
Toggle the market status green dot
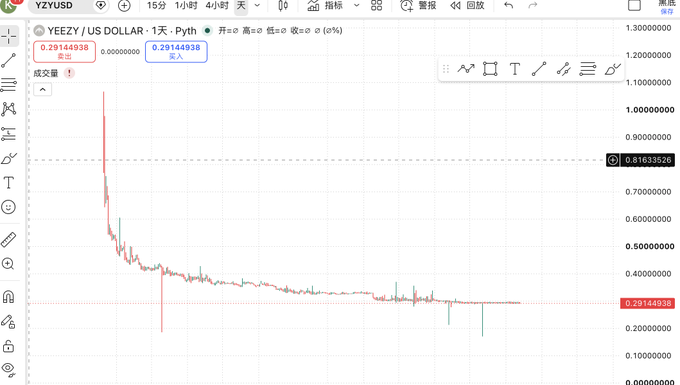coord(207,31)
